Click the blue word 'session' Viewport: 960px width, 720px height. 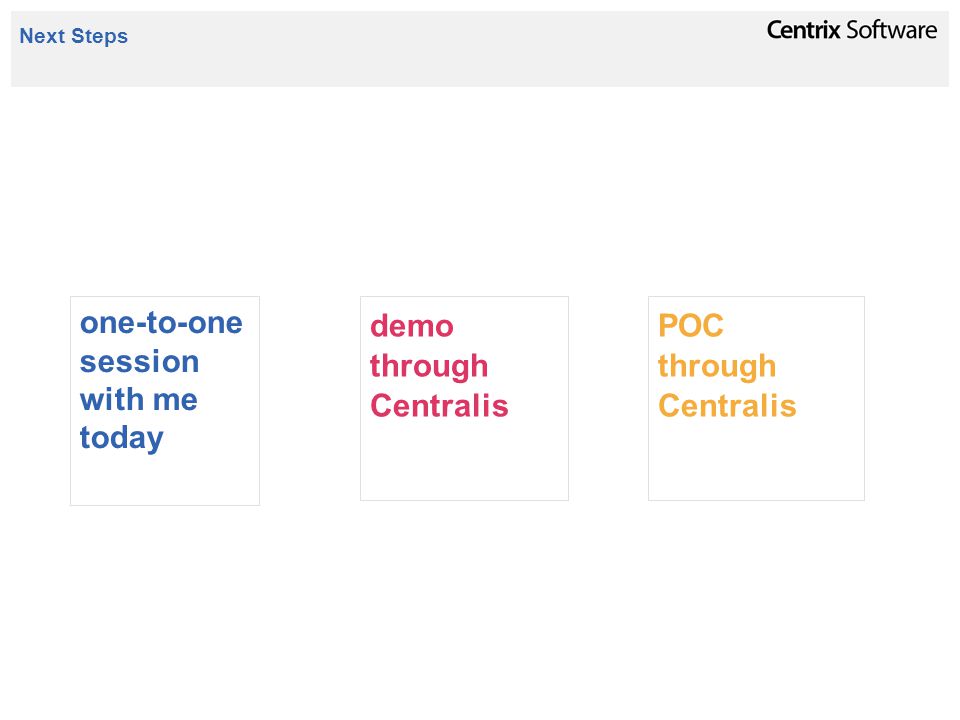[140, 362]
